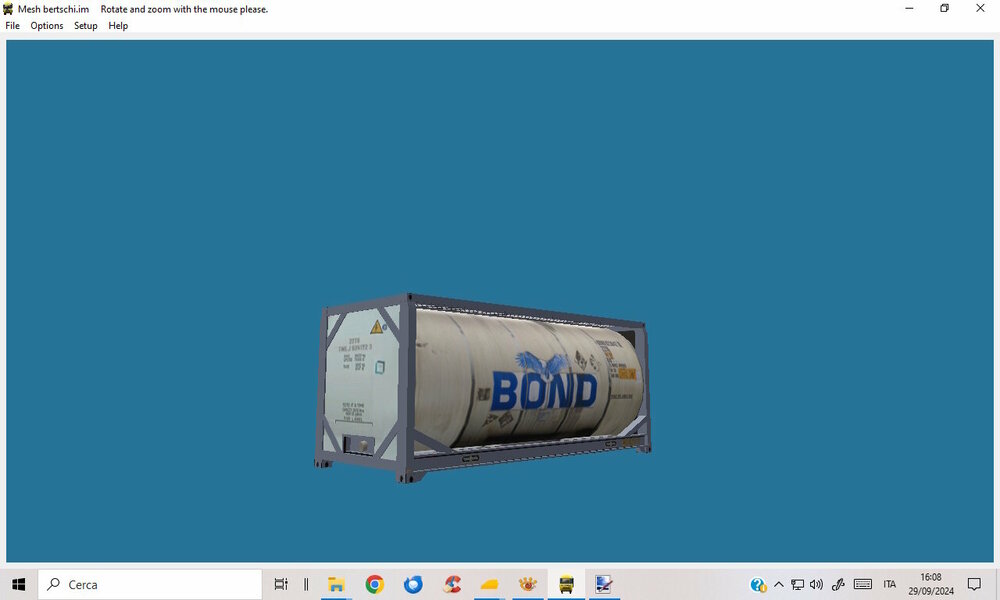Click the pen workspace tray icon
The height and width of the screenshot is (600, 1000).
[838, 584]
